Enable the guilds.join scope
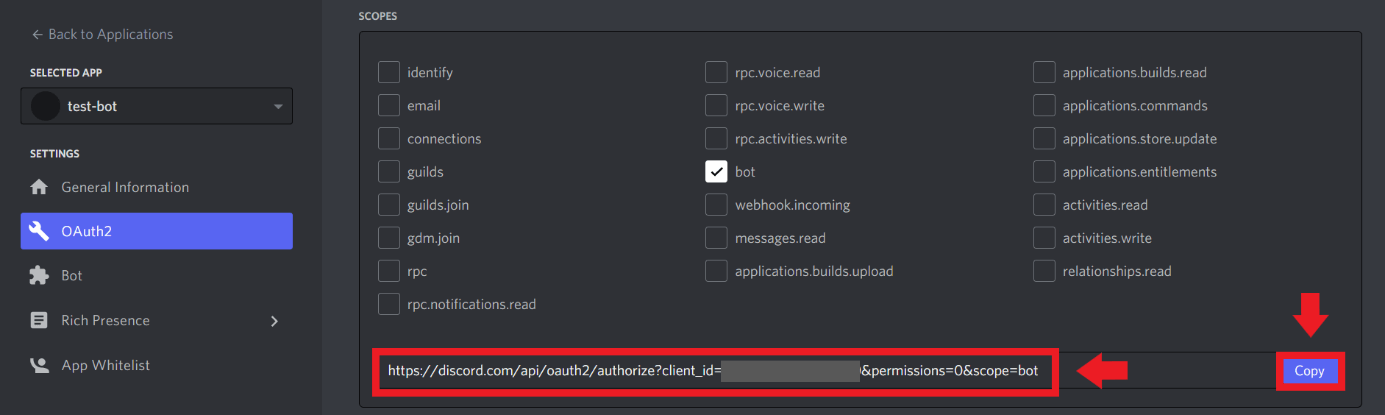Viewport: 1385px width, 415px height. pyautogui.click(x=389, y=205)
